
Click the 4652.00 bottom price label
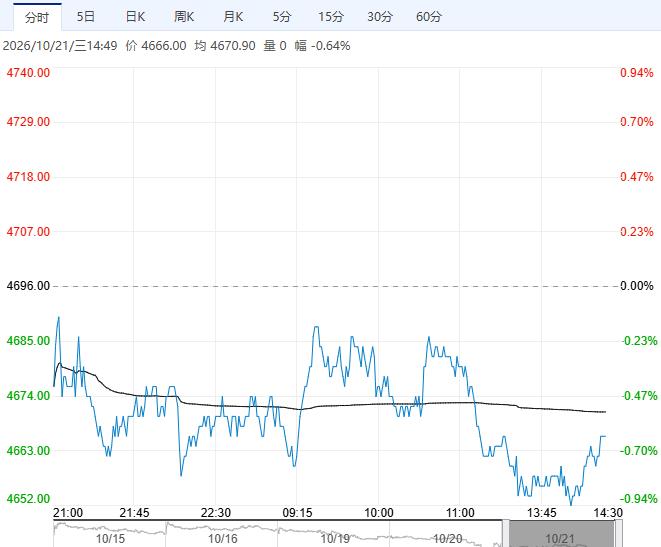click(x=28, y=499)
